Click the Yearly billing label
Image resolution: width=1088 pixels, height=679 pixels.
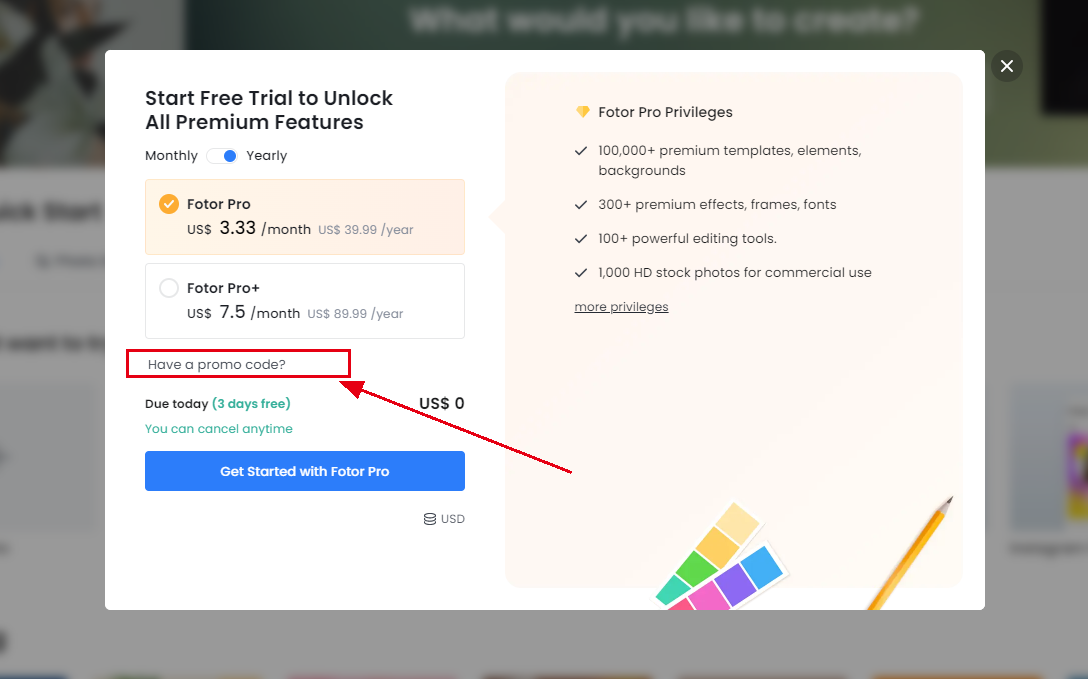(267, 156)
